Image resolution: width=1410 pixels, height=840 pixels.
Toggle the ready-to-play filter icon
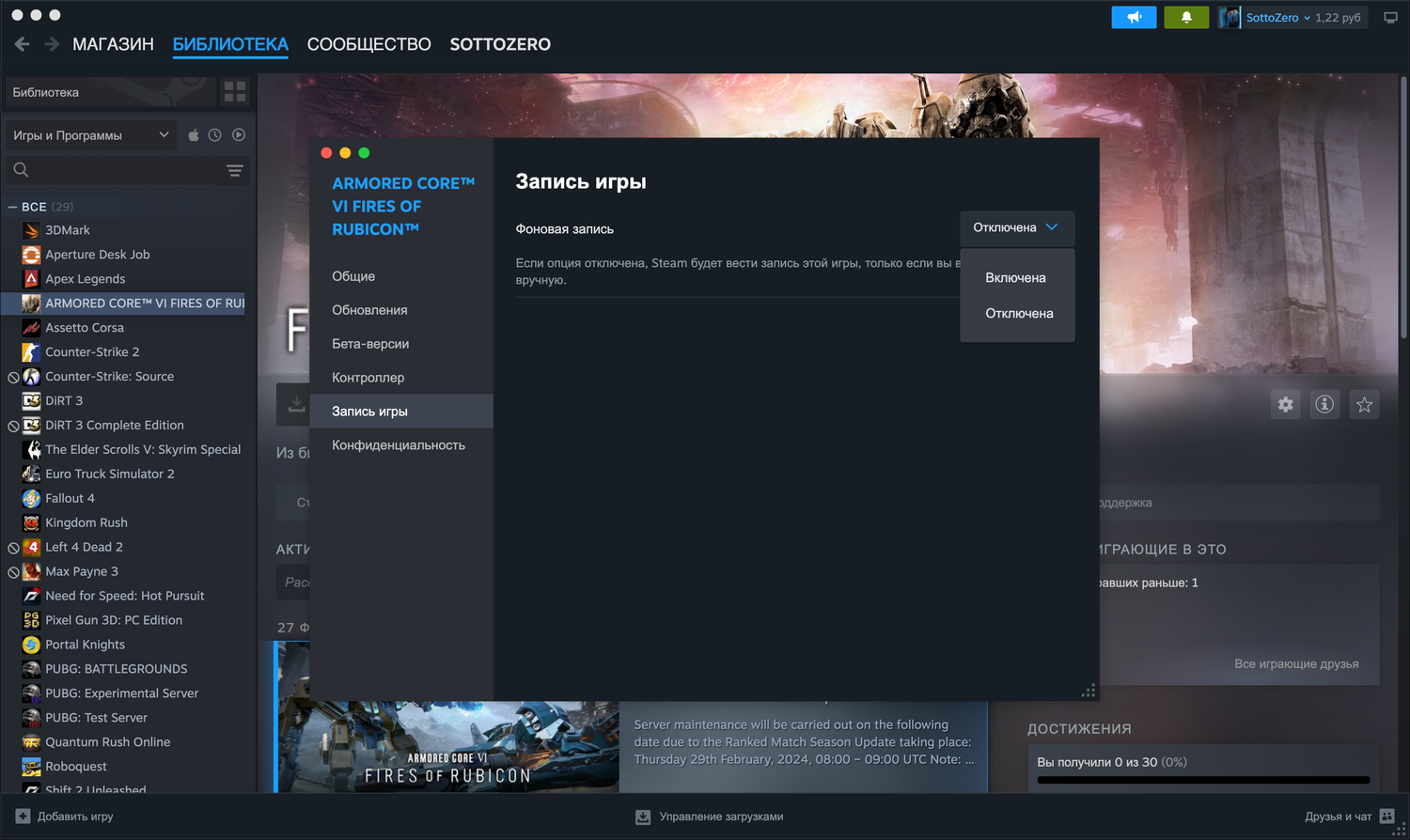239,135
